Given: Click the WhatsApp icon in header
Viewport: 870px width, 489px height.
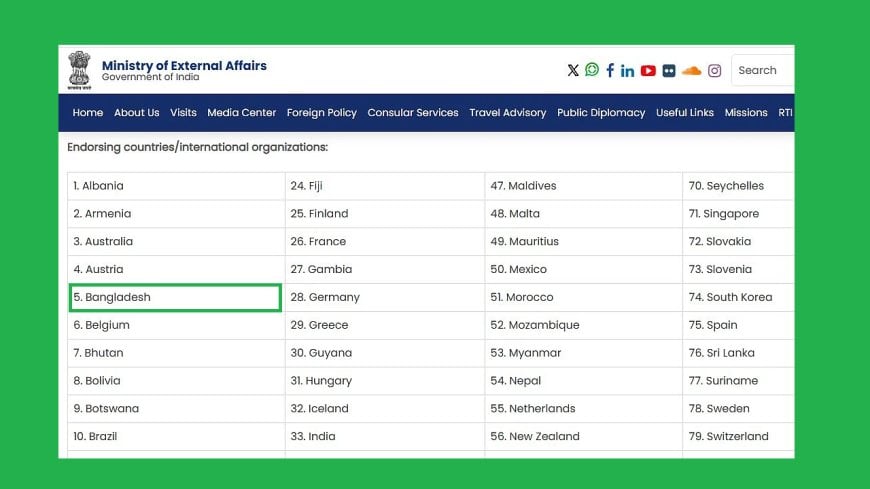Looking at the screenshot, I should pyautogui.click(x=592, y=70).
